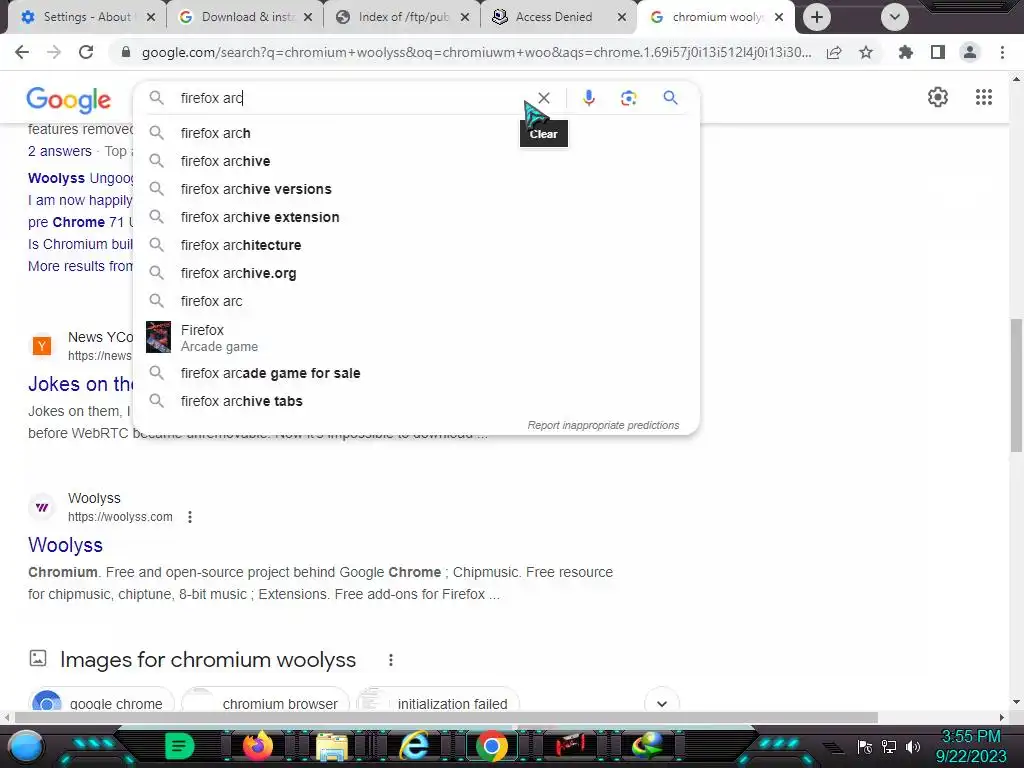Select the Firefox Arcade game suggestion
The height and width of the screenshot is (768, 1024).
point(416,338)
